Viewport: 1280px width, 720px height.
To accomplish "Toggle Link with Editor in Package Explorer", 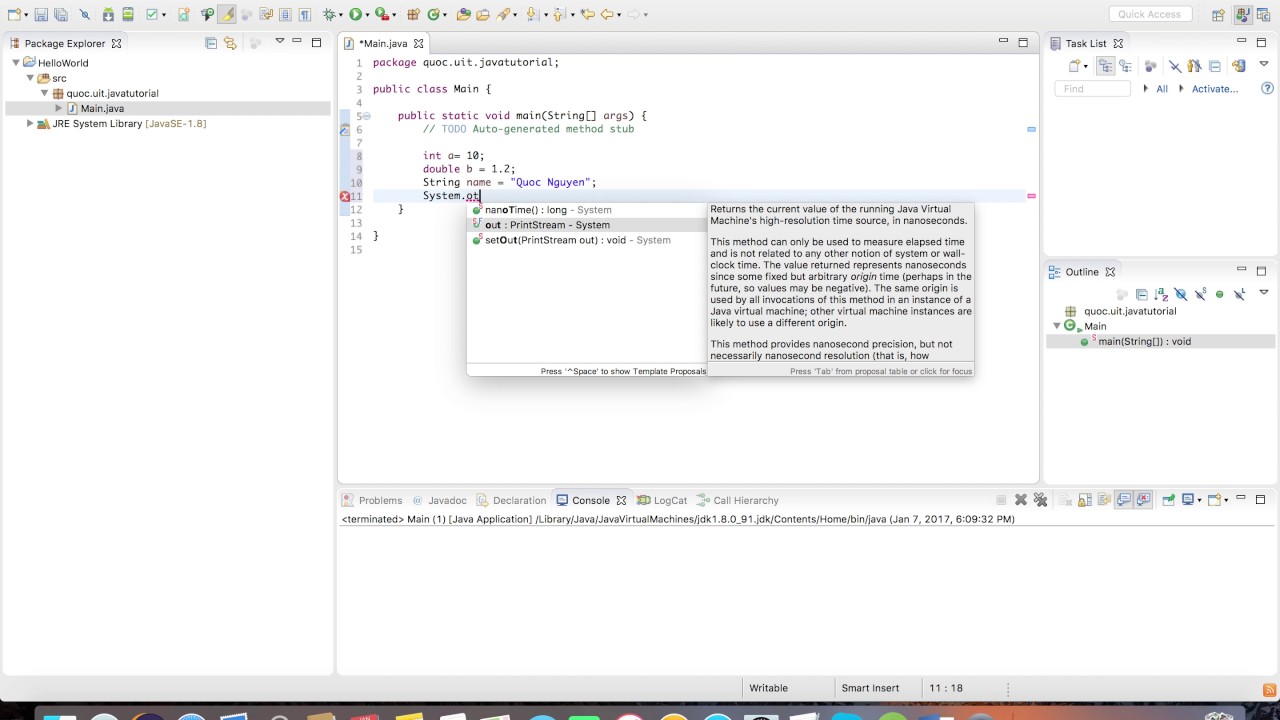I will point(230,43).
